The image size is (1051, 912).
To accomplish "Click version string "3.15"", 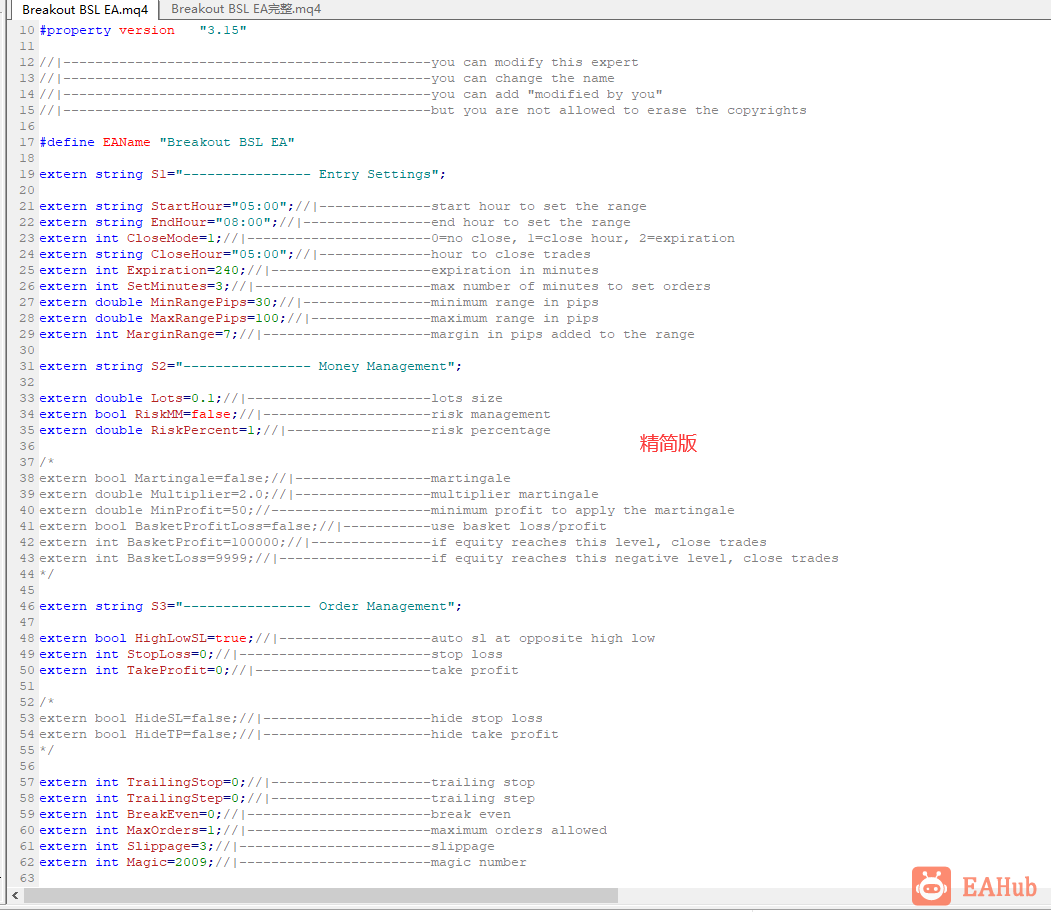I will tap(223, 30).
